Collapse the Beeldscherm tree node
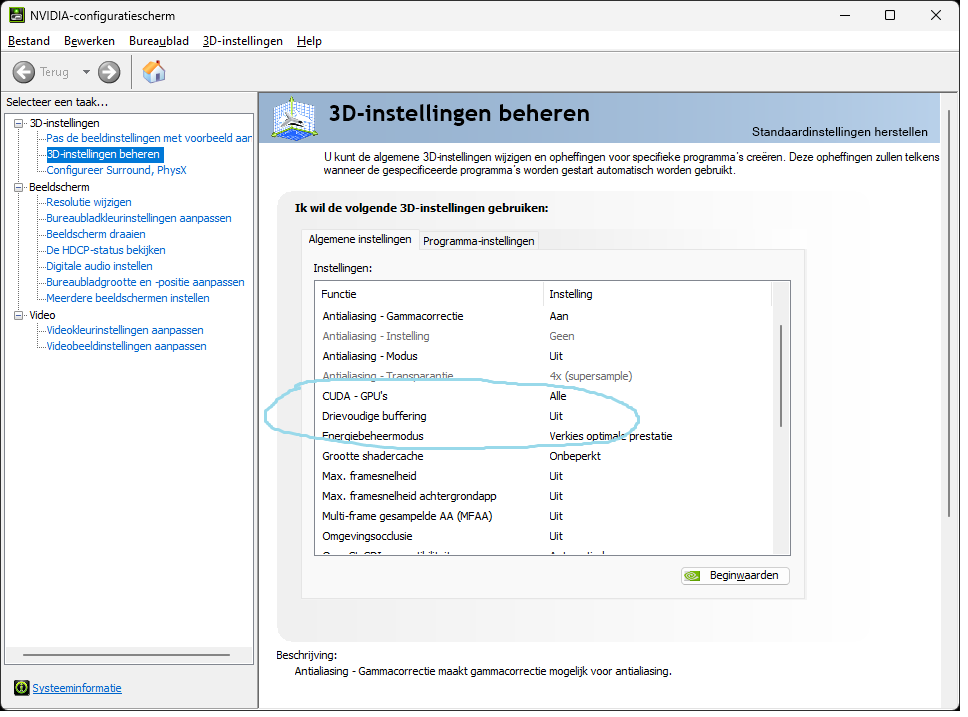This screenshot has width=968, height=717. coord(19,187)
